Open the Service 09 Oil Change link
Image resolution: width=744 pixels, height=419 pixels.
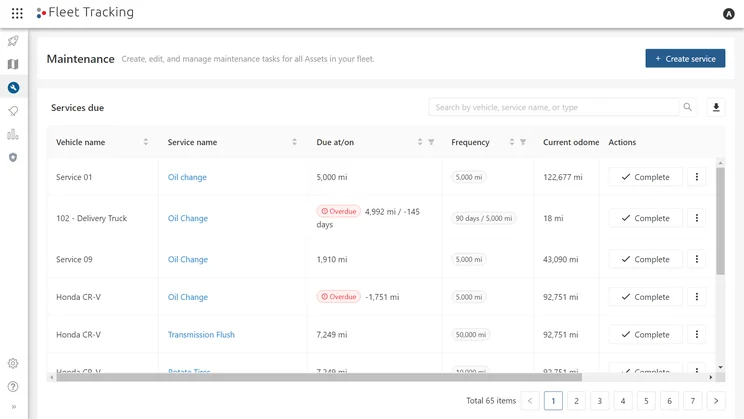click(188, 259)
